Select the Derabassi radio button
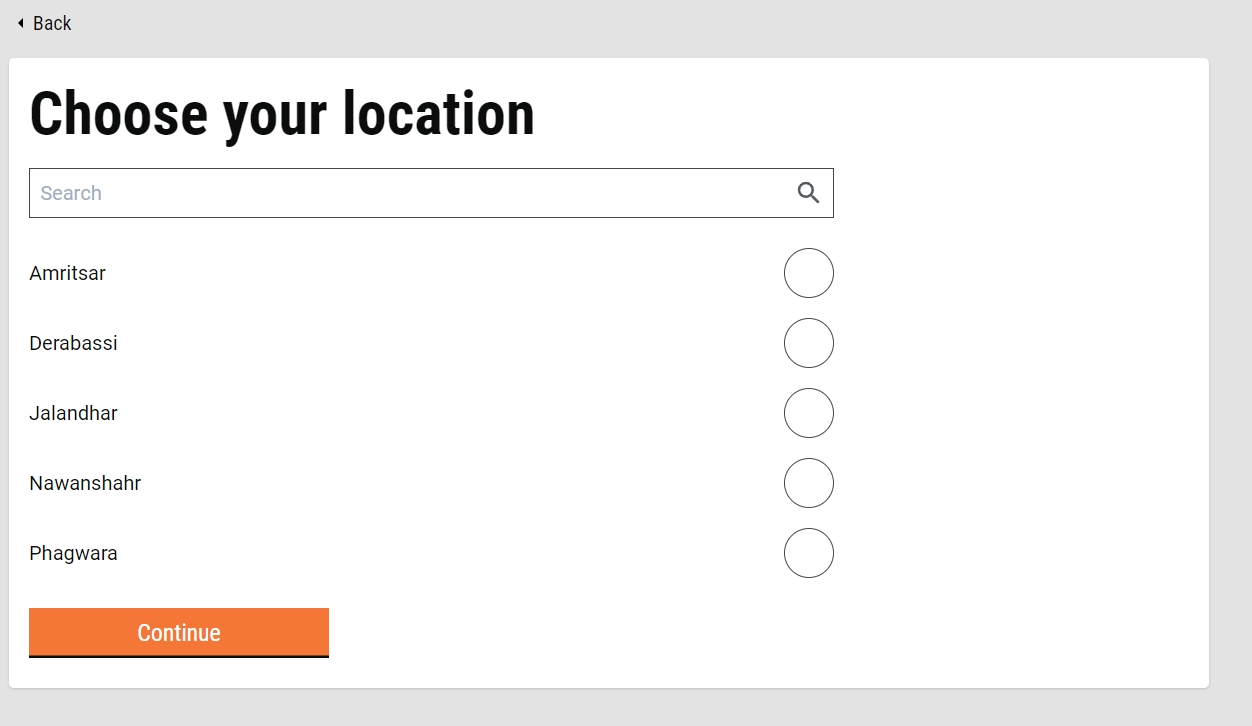 [x=808, y=343]
